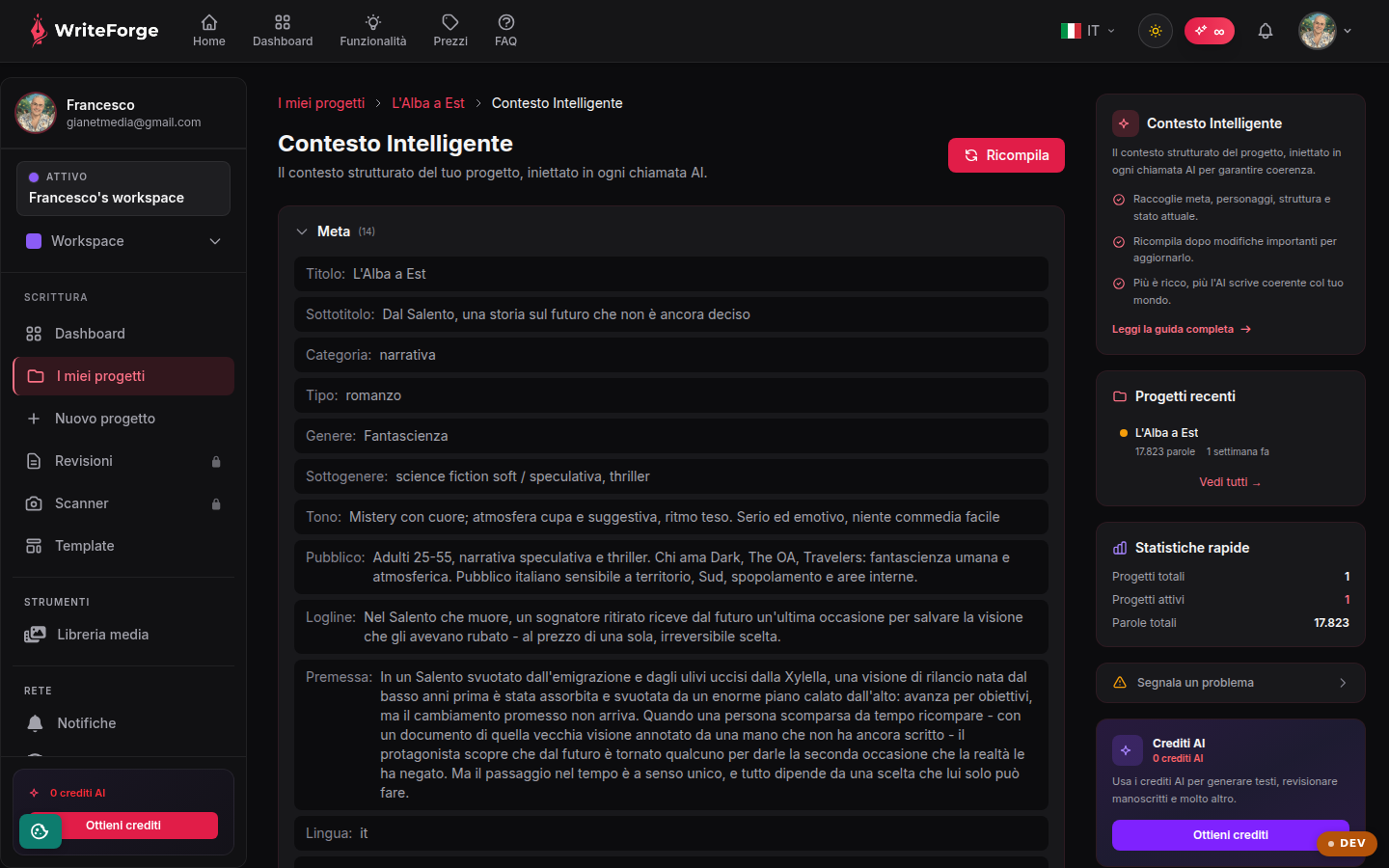Click Vedi tutti link
This screenshot has width=1389, height=868.
point(1230,482)
